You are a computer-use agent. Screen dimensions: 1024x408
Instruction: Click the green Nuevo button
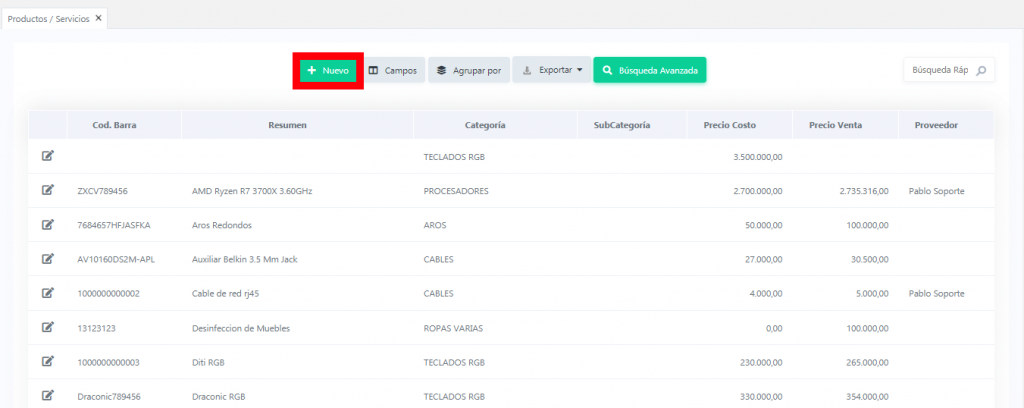tap(328, 70)
